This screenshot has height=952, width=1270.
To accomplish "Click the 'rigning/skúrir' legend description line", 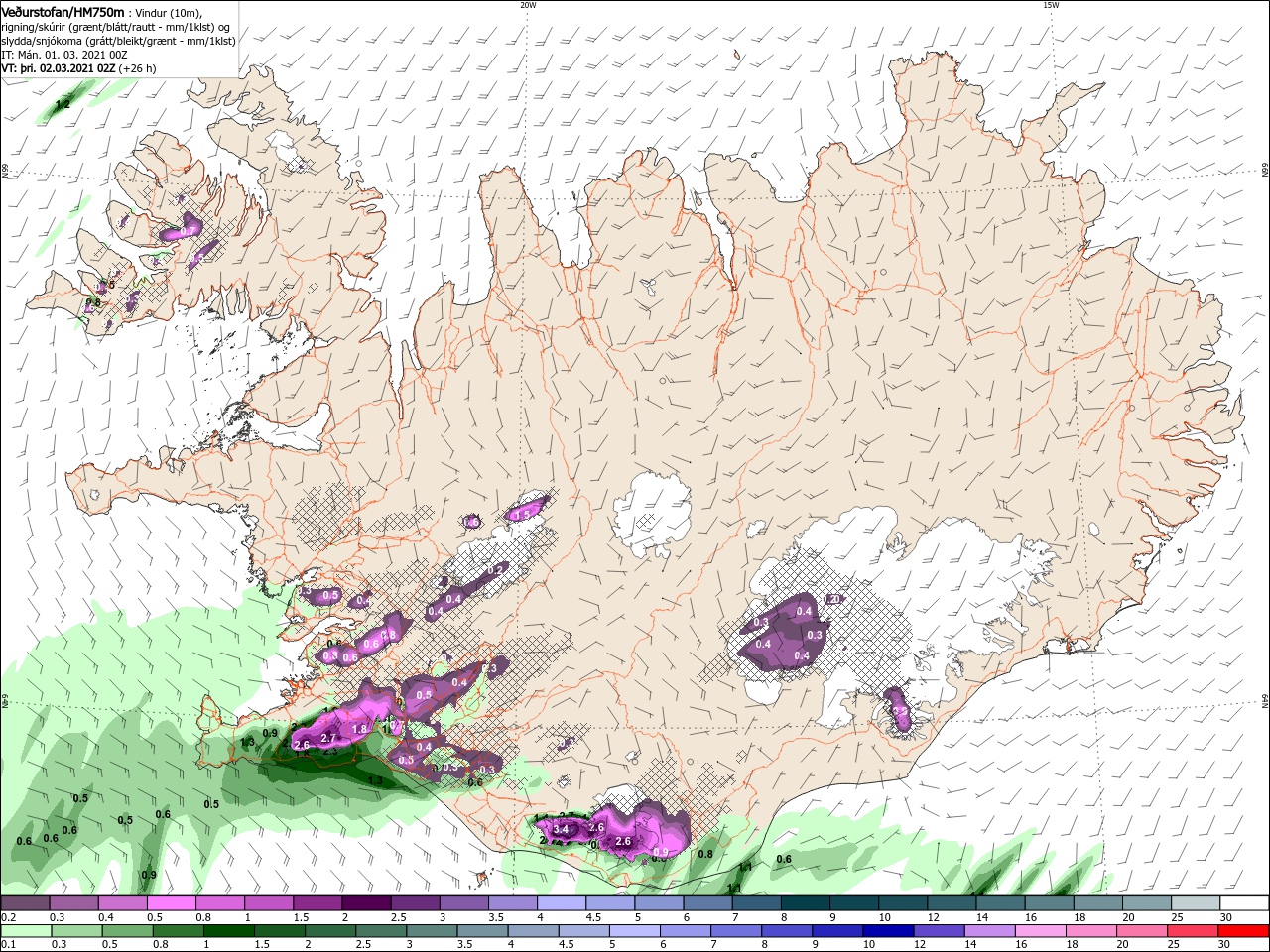I will click(x=117, y=27).
